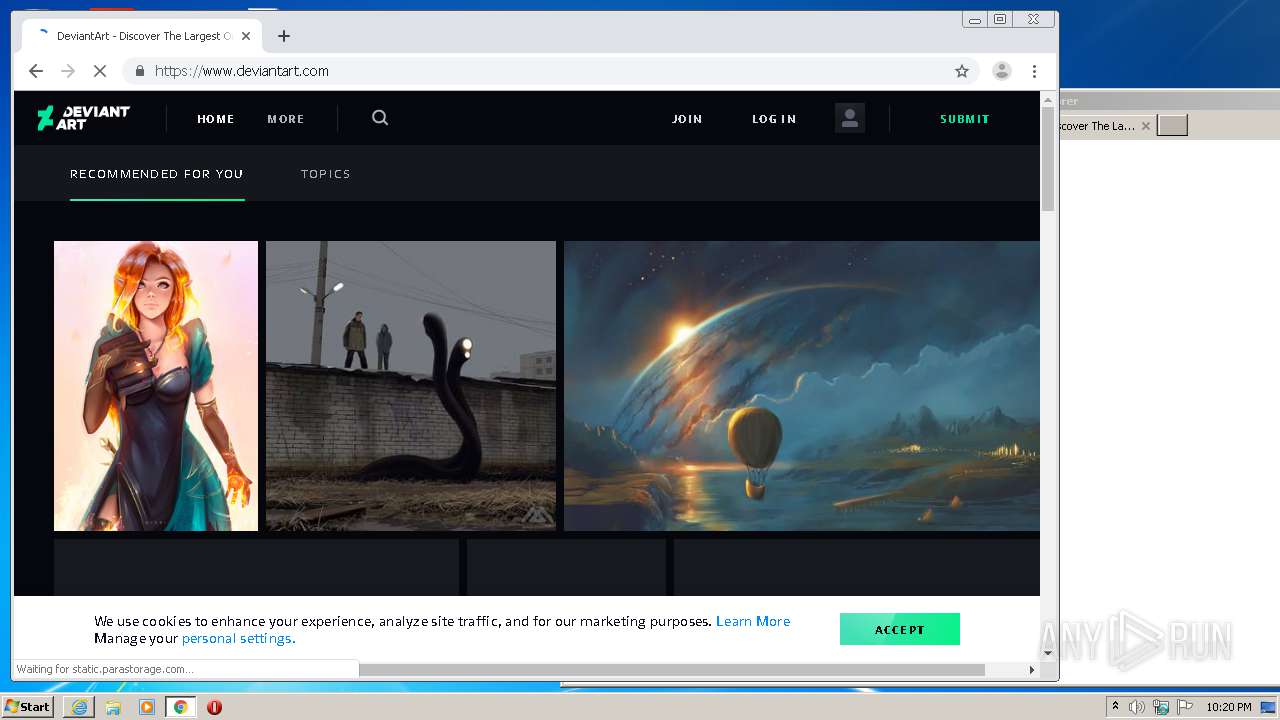Click the Windows Start button
1280x720 pixels.
pyautogui.click(x=27, y=707)
